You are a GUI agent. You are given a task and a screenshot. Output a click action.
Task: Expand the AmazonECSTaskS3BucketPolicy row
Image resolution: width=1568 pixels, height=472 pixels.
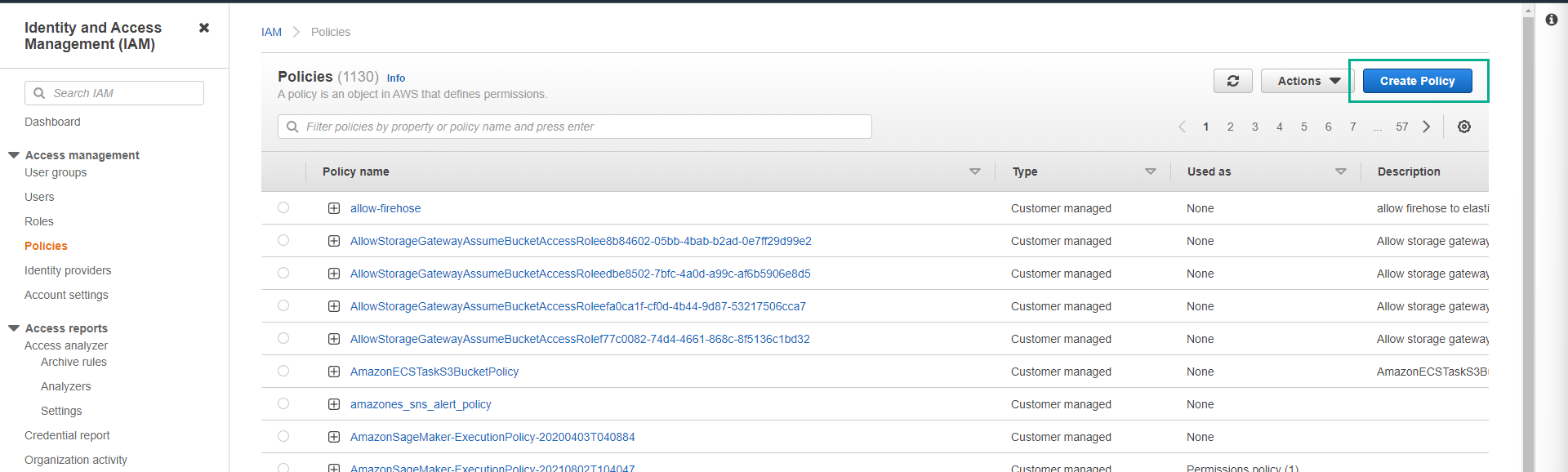pyautogui.click(x=334, y=372)
